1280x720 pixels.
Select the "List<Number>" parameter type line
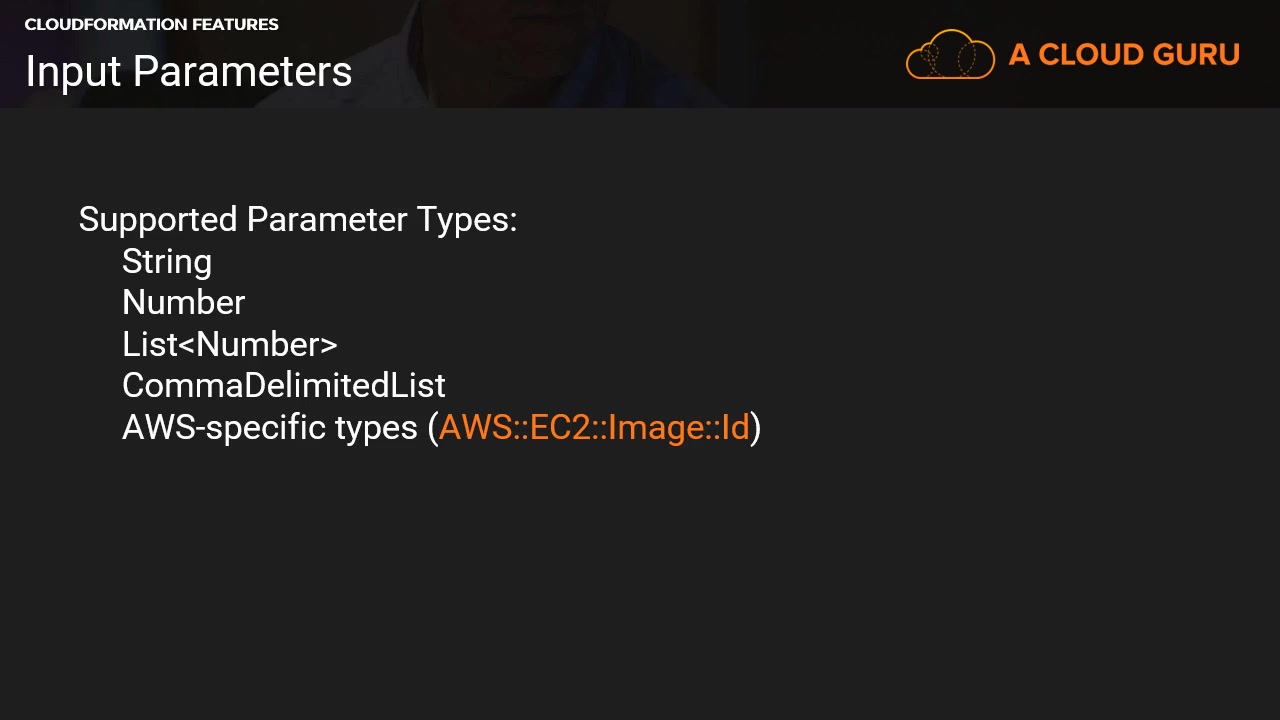[x=230, y=345]
